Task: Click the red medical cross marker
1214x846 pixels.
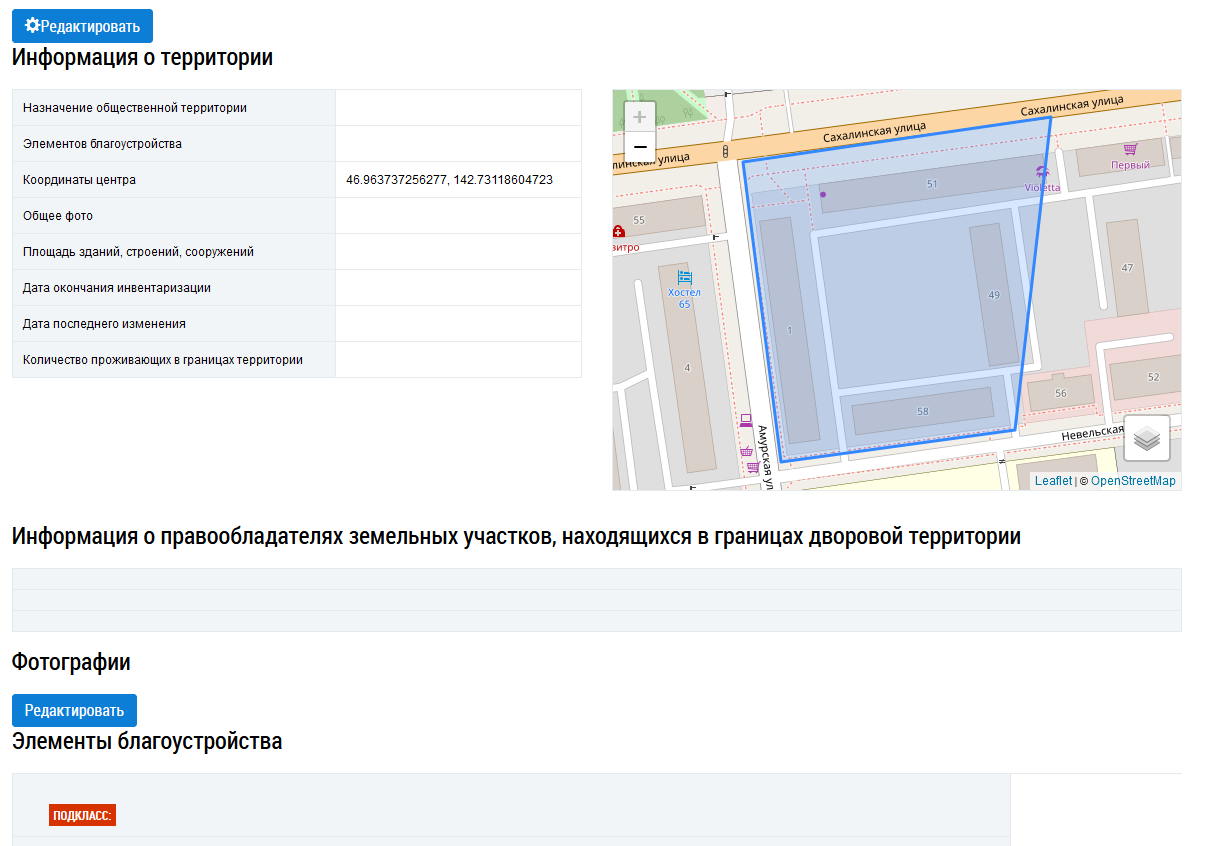Action: pos(618,231)
